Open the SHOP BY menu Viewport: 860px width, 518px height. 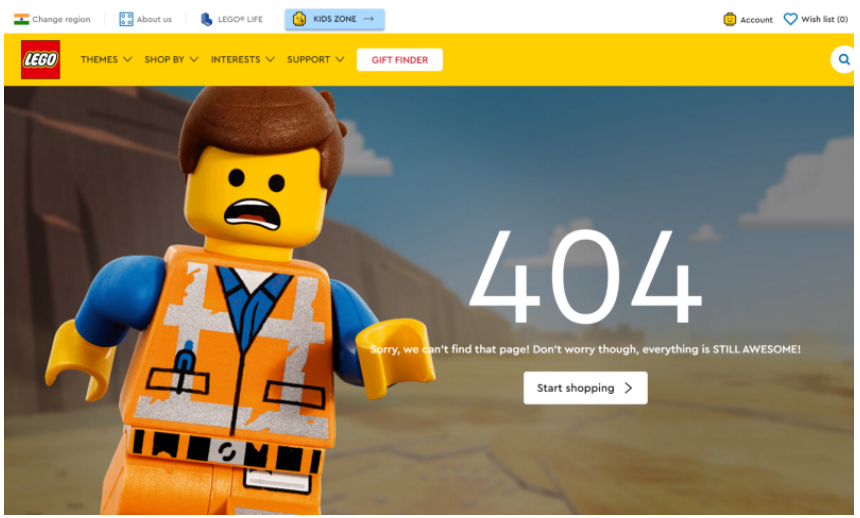(x=171, y=59)
